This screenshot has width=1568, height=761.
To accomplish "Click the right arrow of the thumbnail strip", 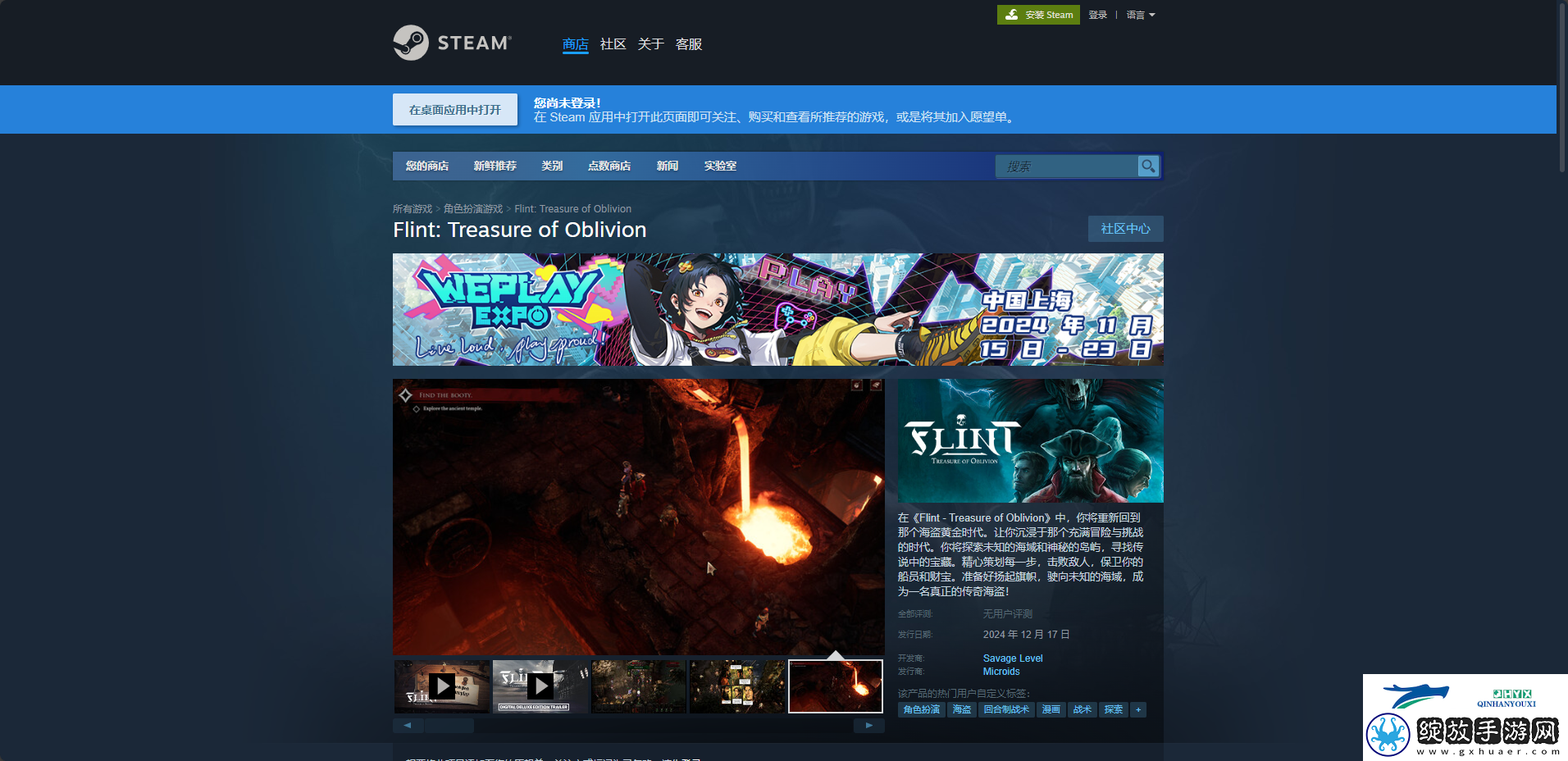I will pos(869,726).
